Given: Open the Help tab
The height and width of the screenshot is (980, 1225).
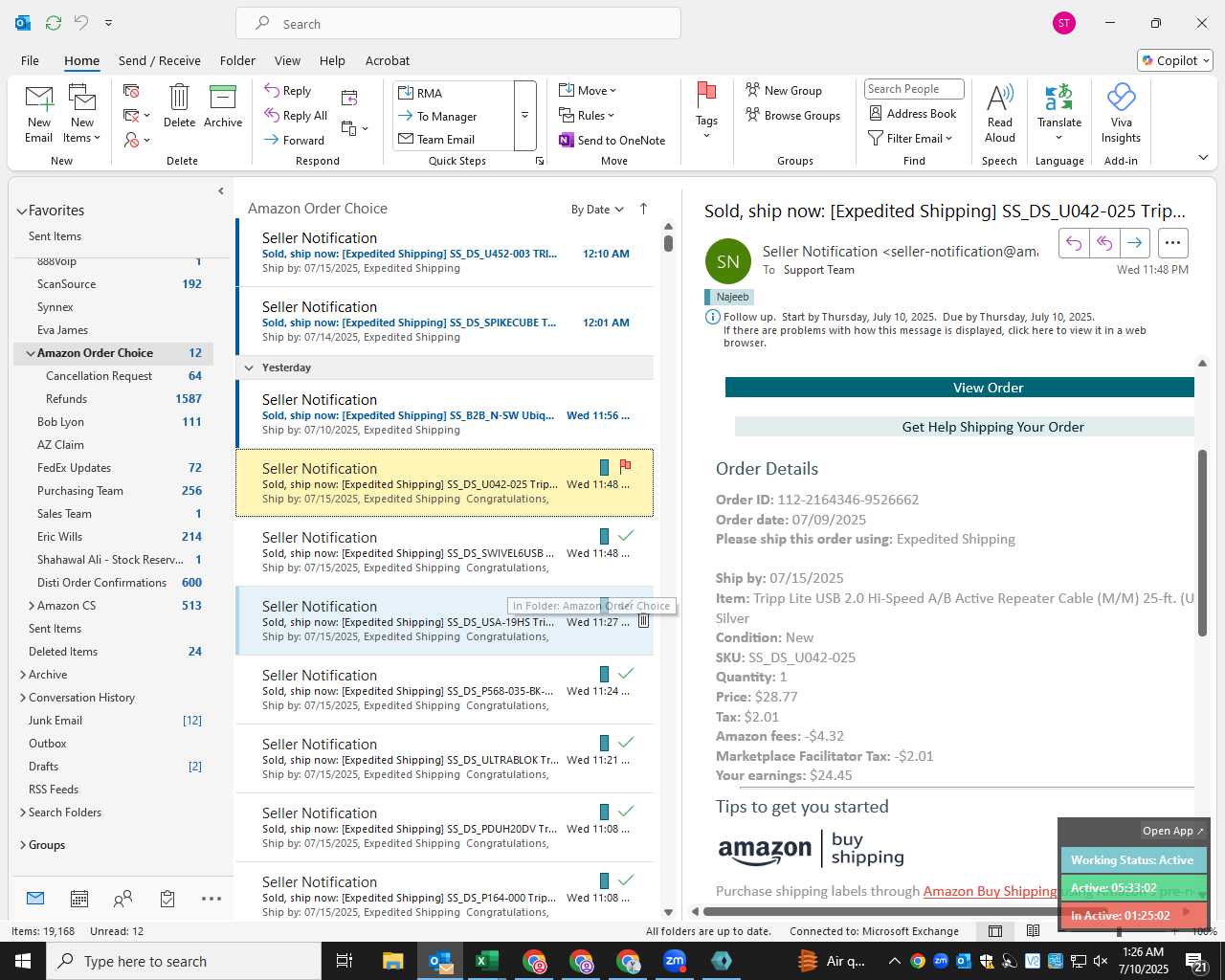Looking at the screenshot, I should [332, 60].
